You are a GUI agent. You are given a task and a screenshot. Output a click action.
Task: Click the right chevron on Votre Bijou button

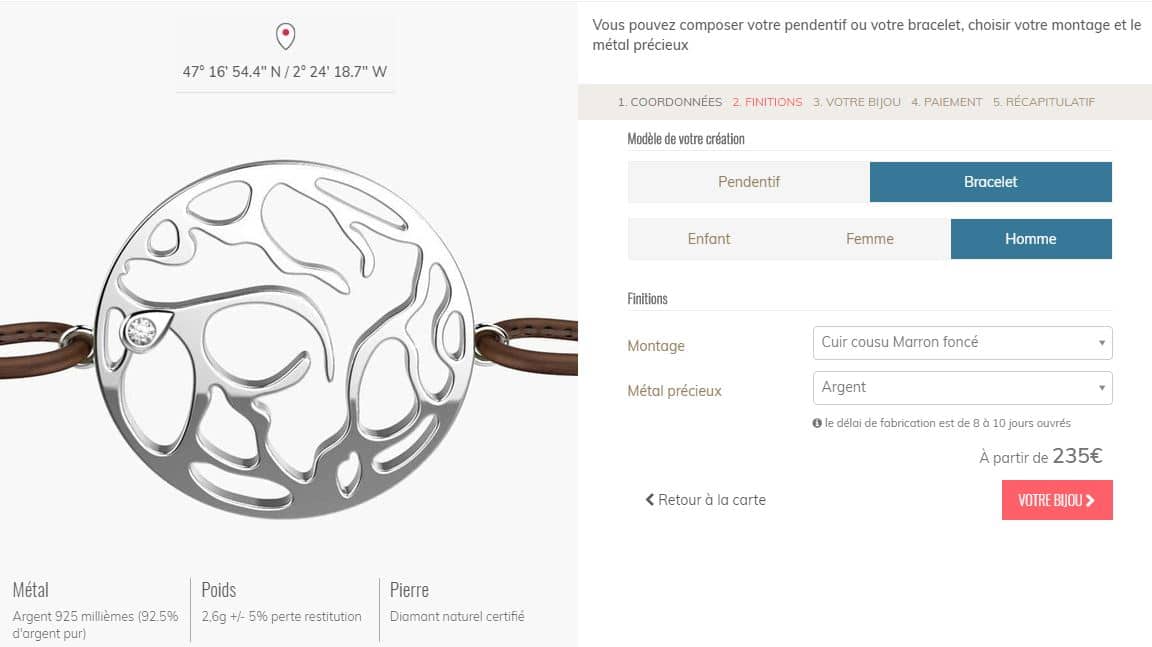pyautogui.click(x=1091, y=500)
